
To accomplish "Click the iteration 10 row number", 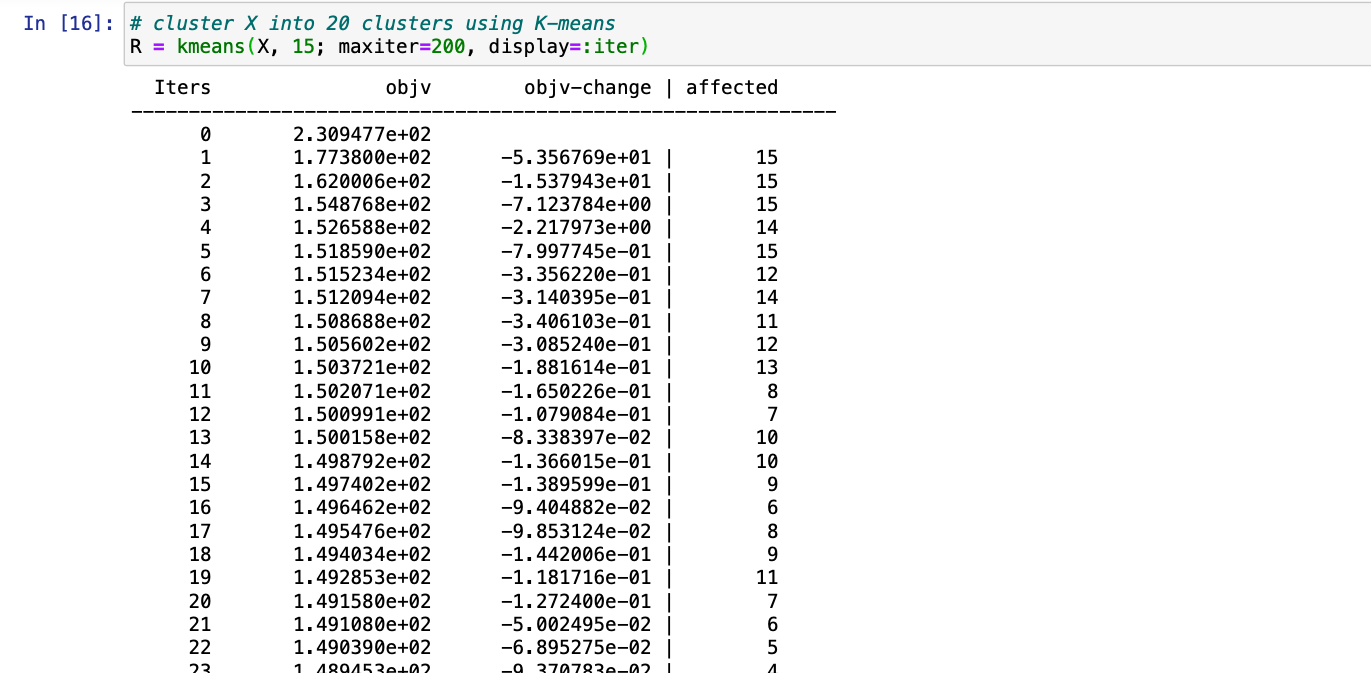I will [x=200, y=368].
